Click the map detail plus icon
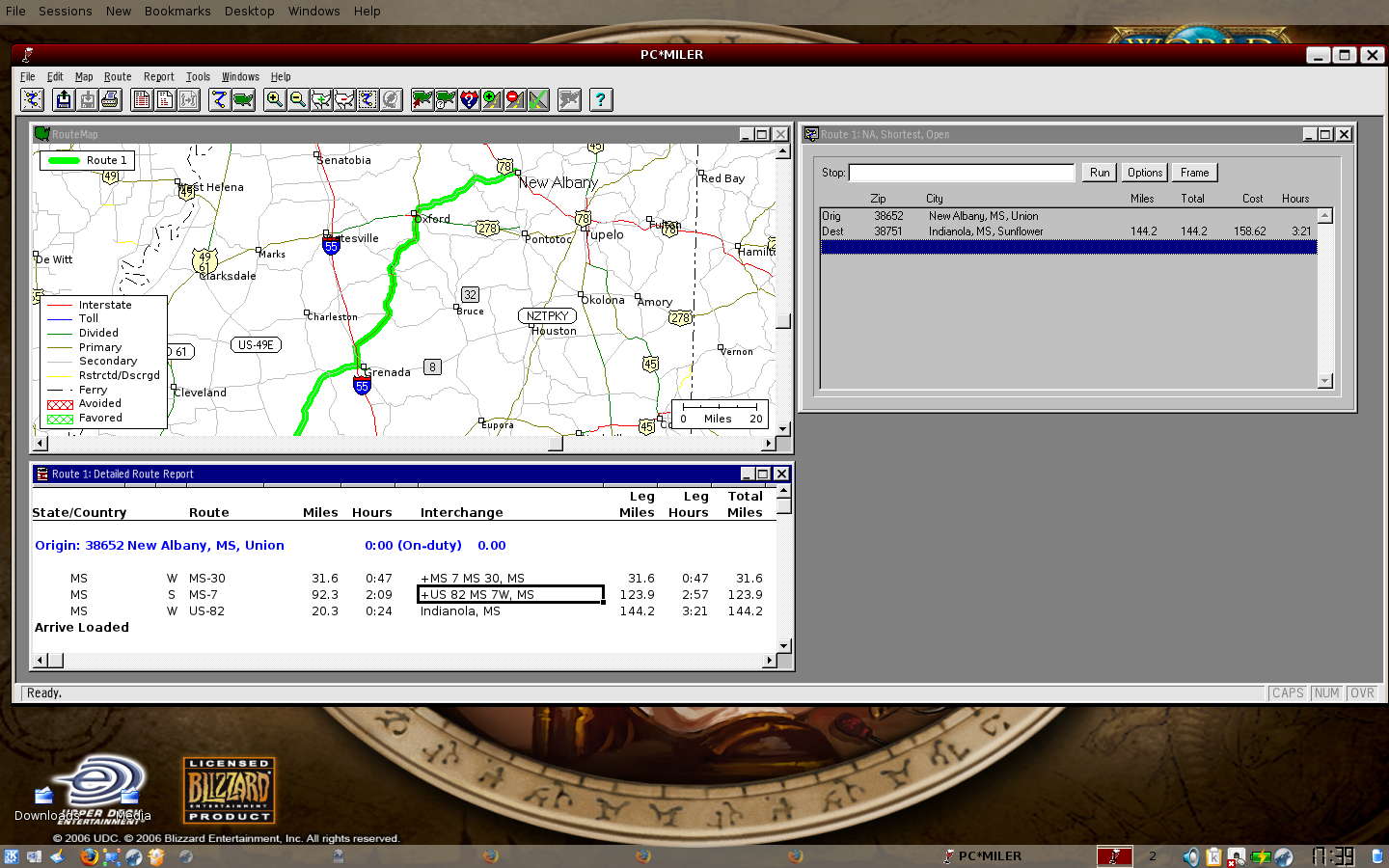The height and width of the screenshot is (868, 1389). click(321, 99)
